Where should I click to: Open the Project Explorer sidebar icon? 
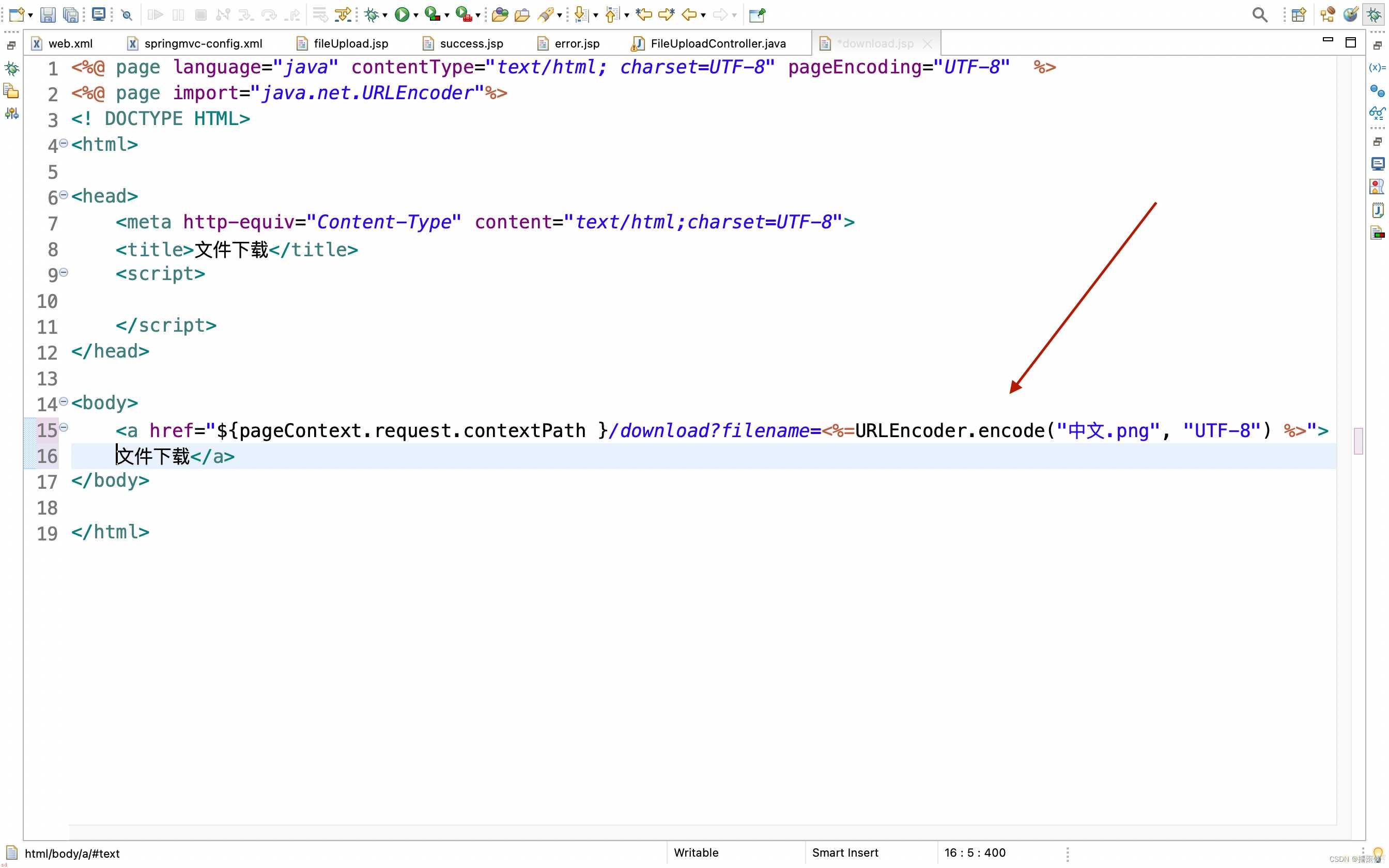click(11, 91)
